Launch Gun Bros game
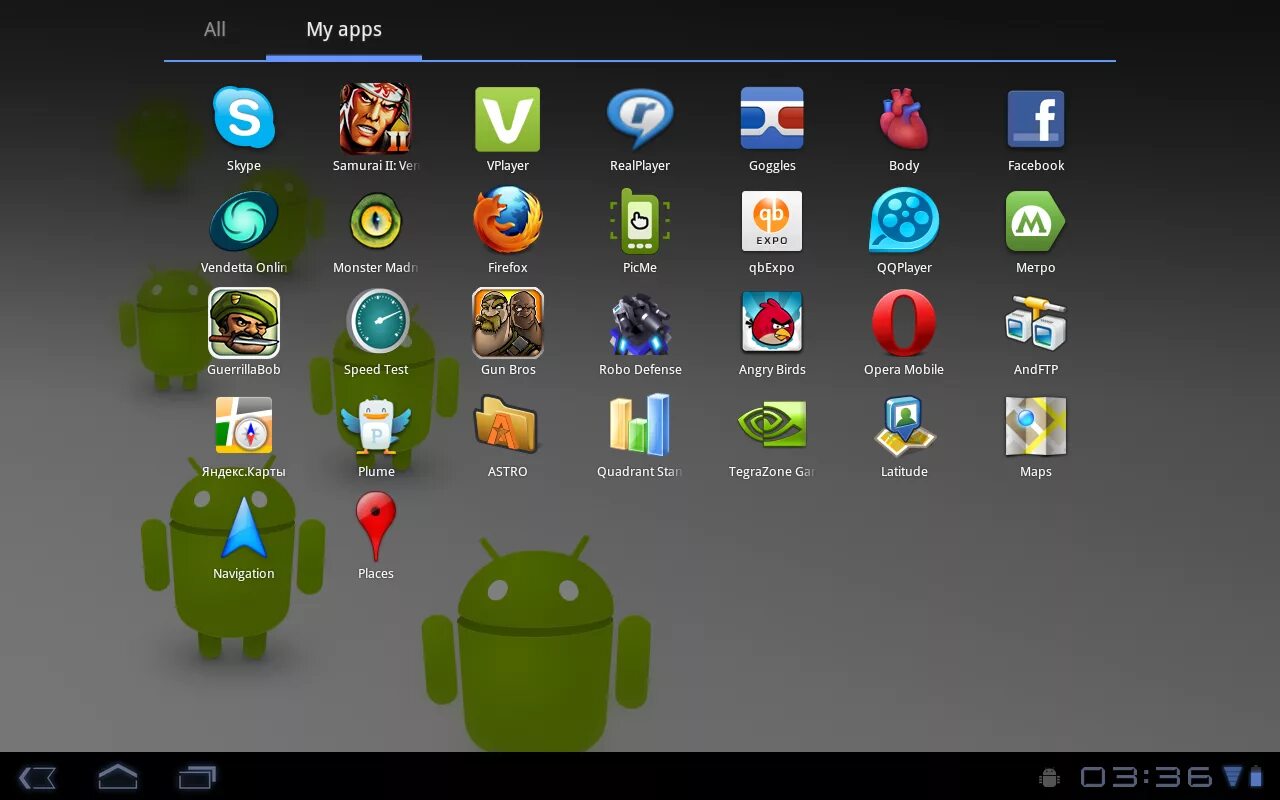 (x=508, y=323)
